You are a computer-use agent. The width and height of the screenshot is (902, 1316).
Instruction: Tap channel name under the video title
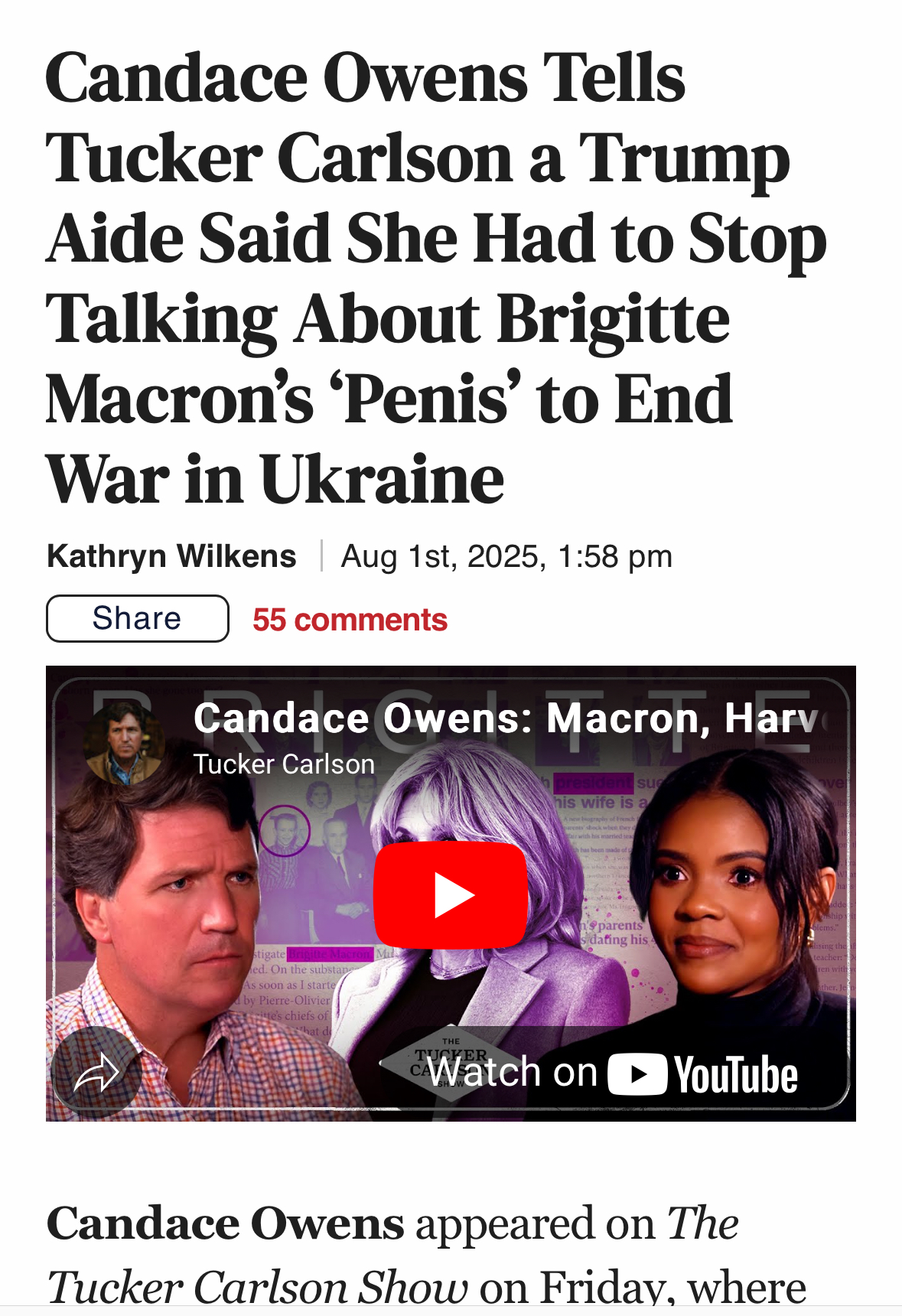tap(284, 764)
